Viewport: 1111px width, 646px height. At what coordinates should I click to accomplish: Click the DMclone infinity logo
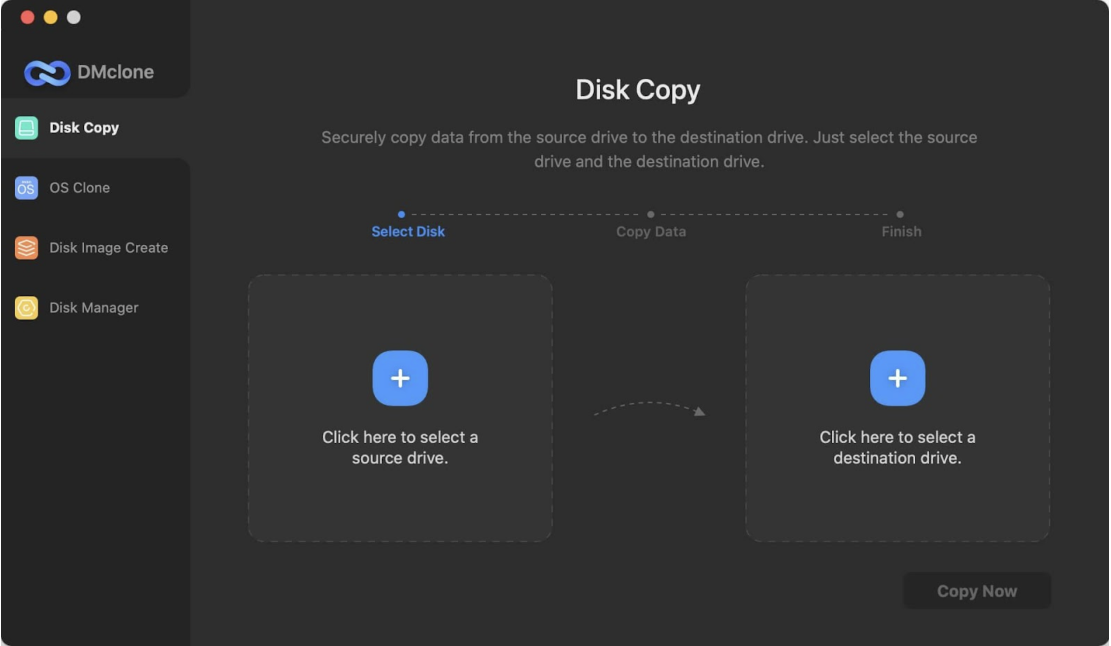[x=47, y=73]
